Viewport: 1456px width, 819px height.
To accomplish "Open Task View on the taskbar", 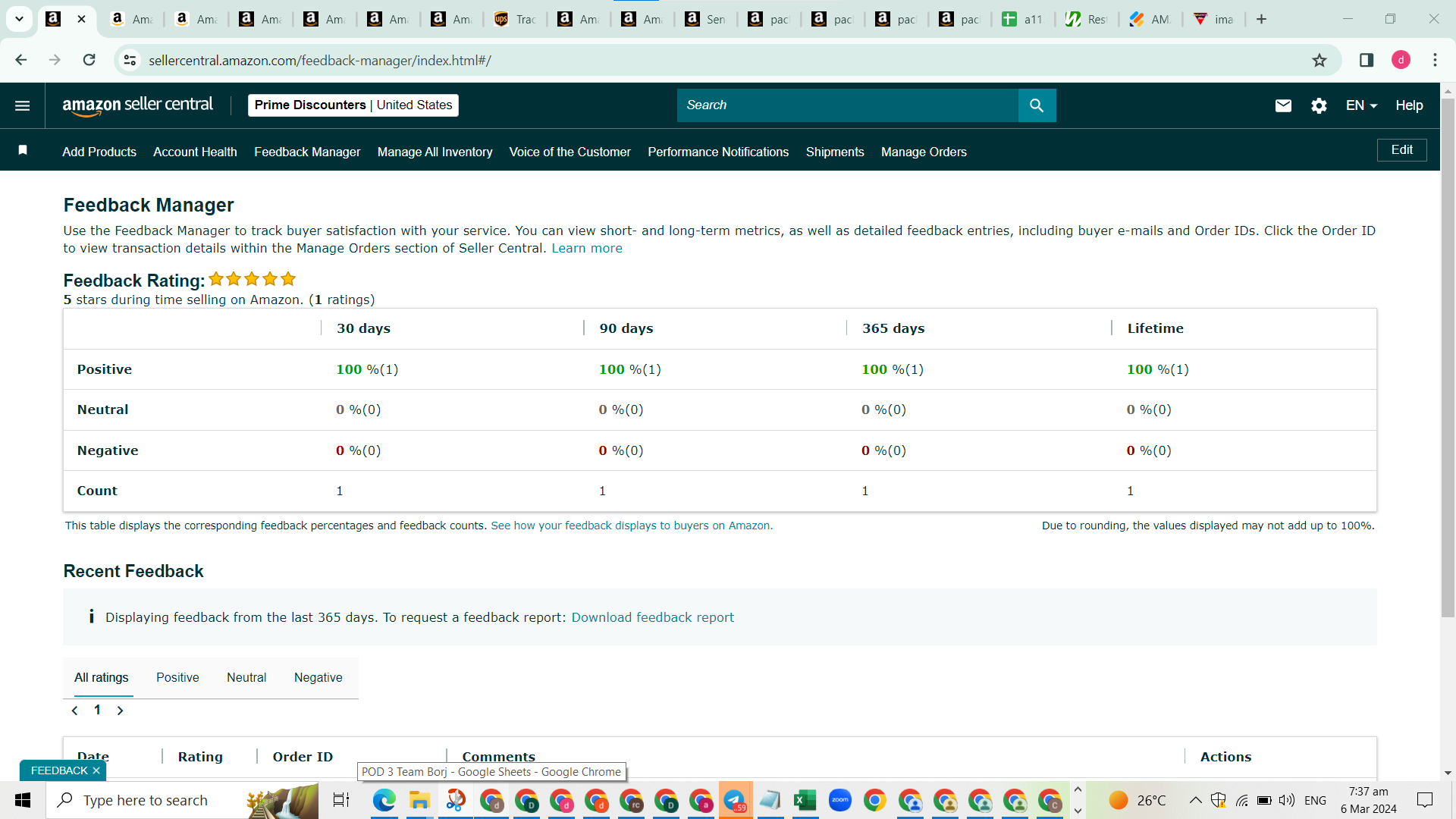I will (341, 800).
